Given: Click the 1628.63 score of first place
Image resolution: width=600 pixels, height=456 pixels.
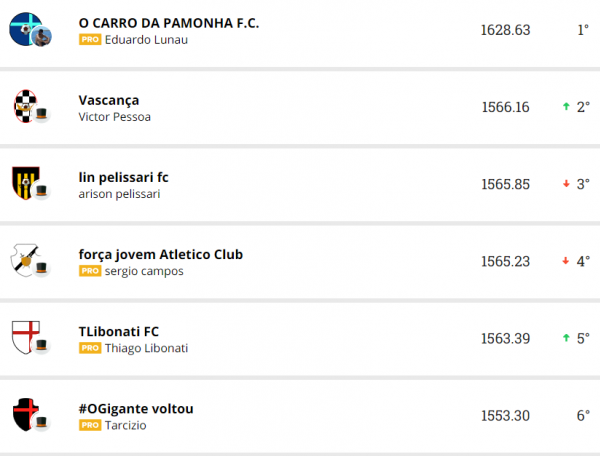Looking at the screenshot, I should (505, 30).
